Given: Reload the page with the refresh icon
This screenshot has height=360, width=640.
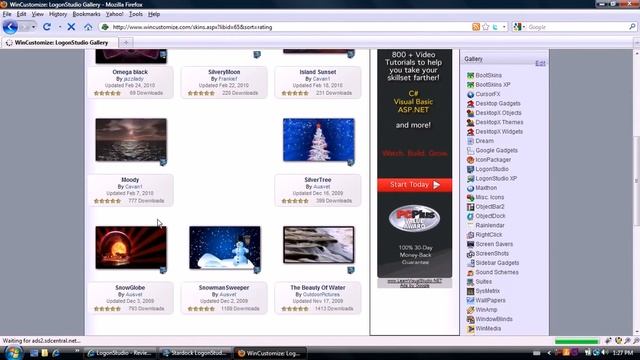Looking at the screenshot, I should click(47, 27).
